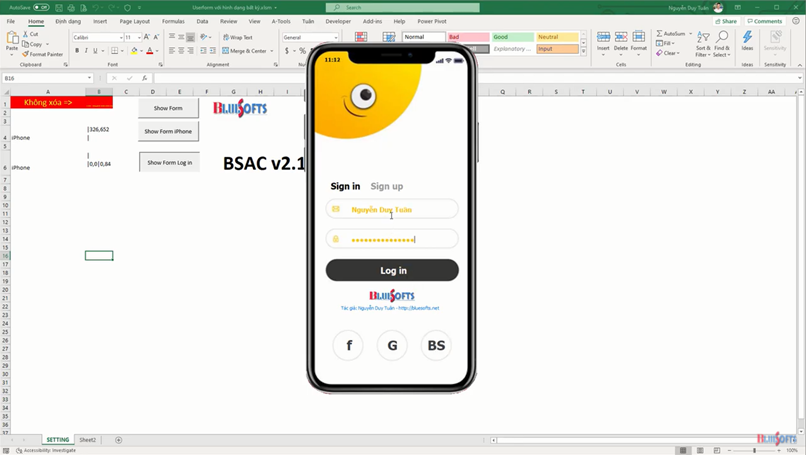Click the Borders icon
806x455 pixels.
pos(115,50)
